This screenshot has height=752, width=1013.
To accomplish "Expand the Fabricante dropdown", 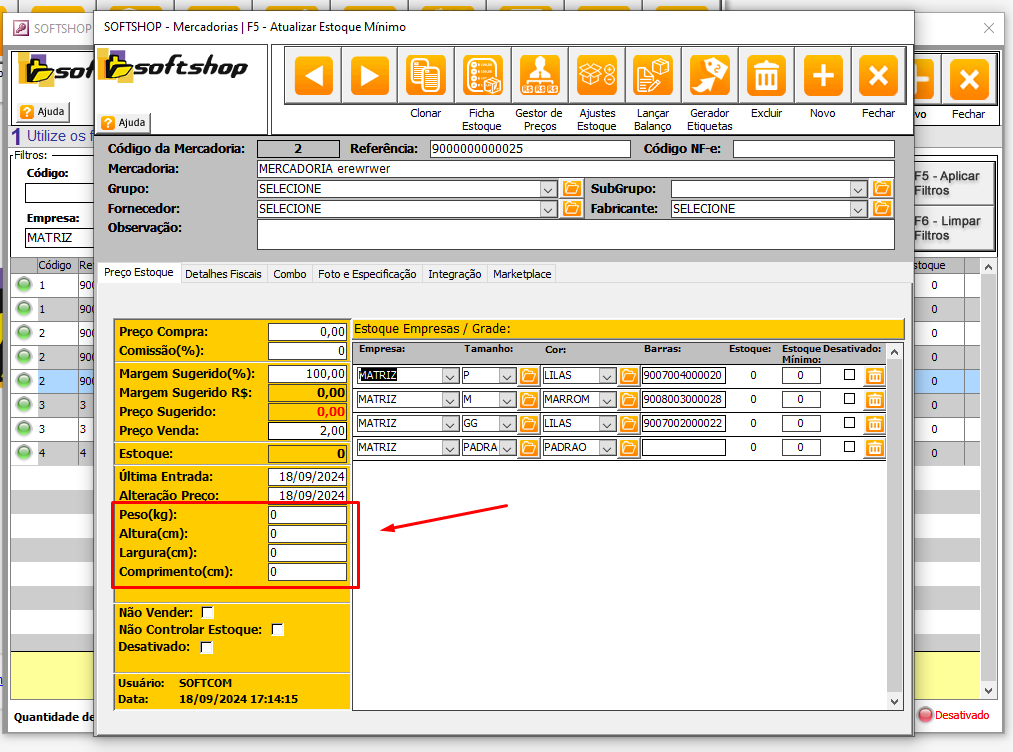I will (858, 209).
